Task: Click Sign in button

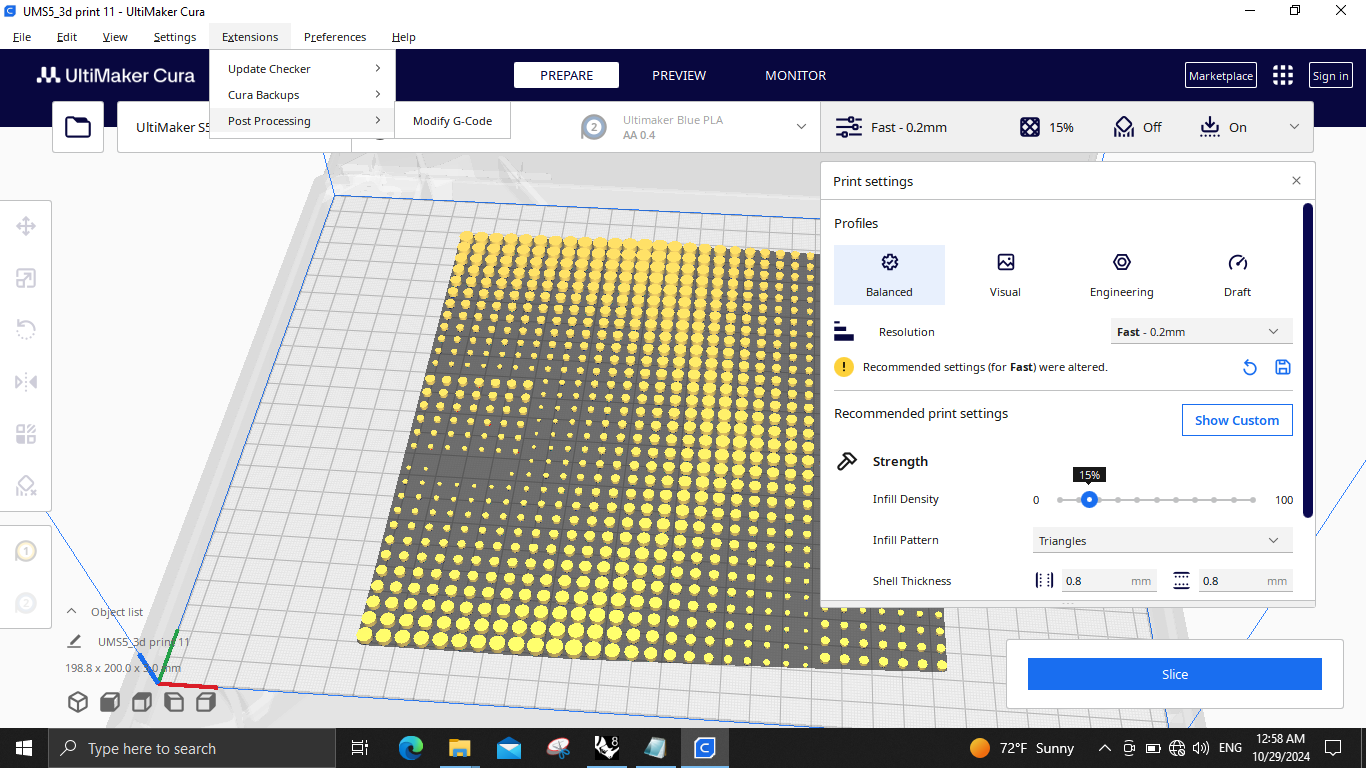Action: (1330, 76)
